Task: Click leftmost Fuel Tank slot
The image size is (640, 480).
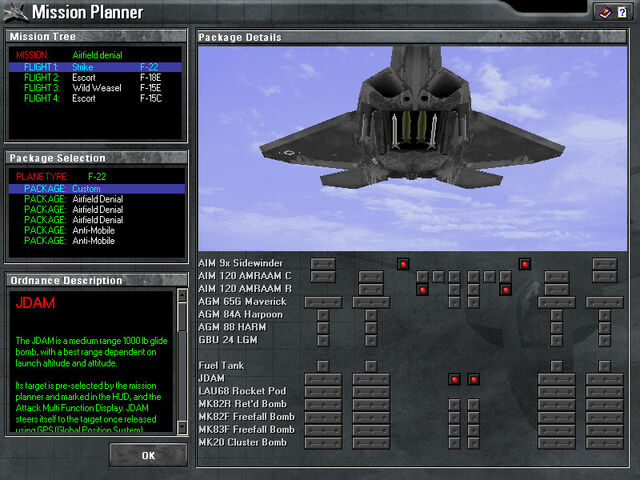Action: (323, 366)
